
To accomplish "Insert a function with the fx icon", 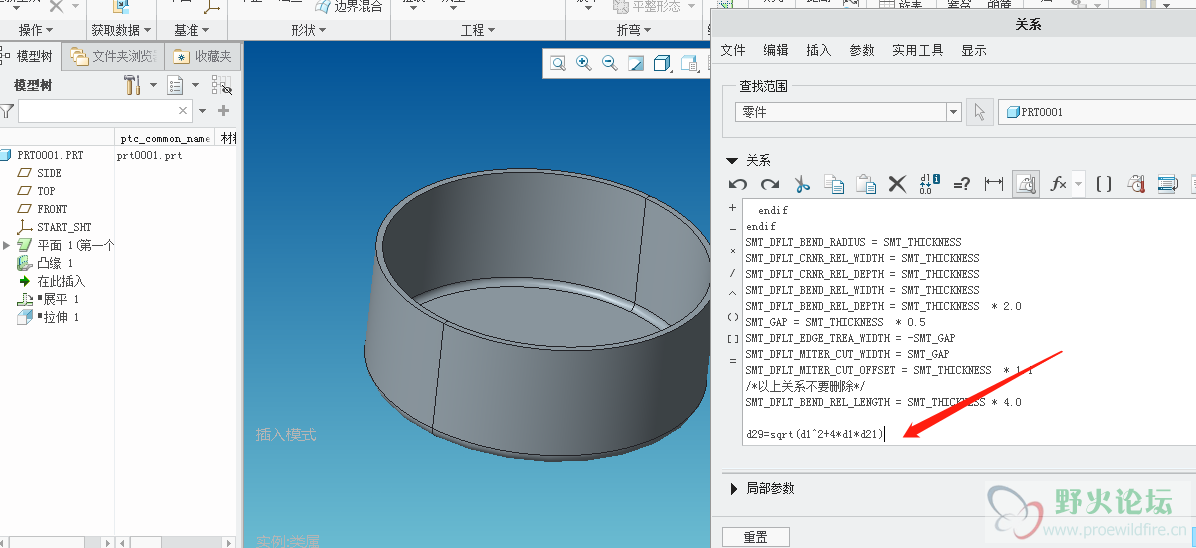I will pyautogui.click(x=1059, y=184).
